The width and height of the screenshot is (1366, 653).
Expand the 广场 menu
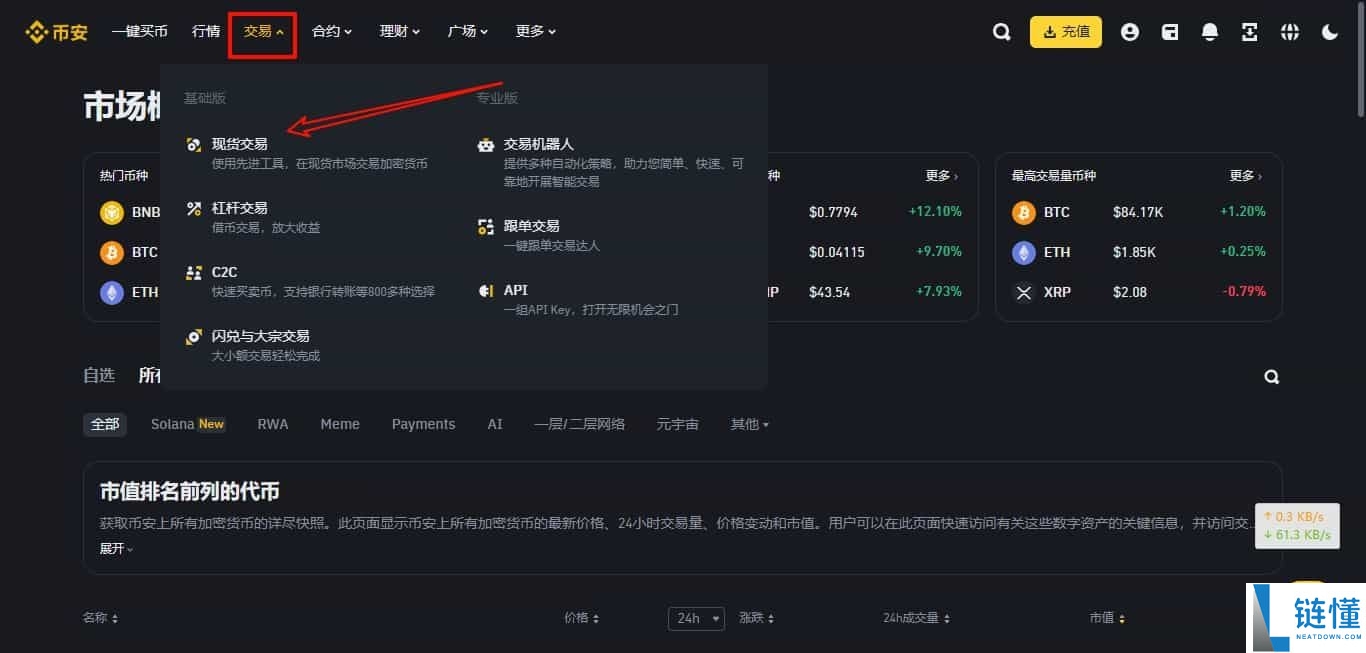pos(468,32)
